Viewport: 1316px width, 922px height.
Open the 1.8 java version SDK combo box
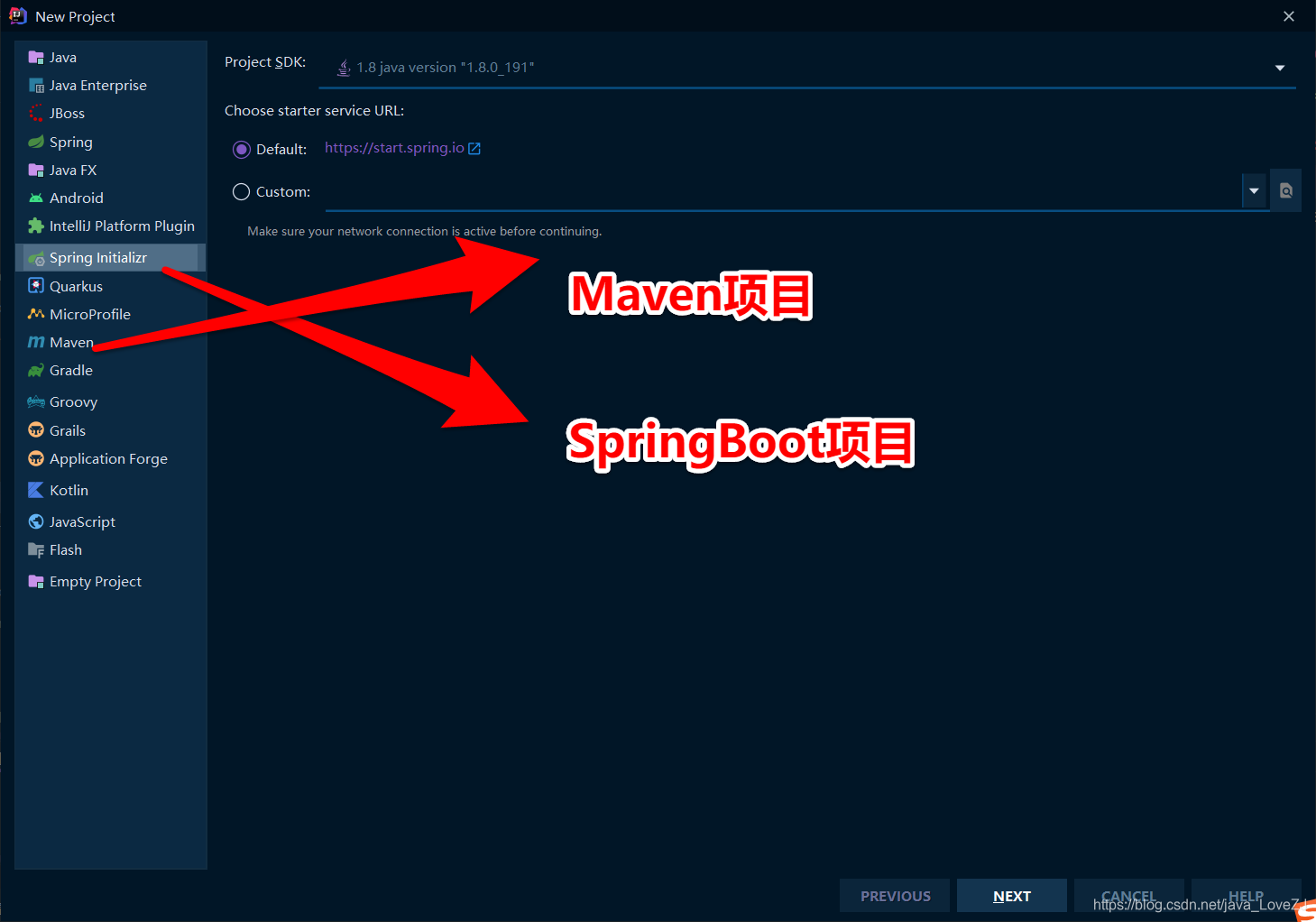point(807,68)
